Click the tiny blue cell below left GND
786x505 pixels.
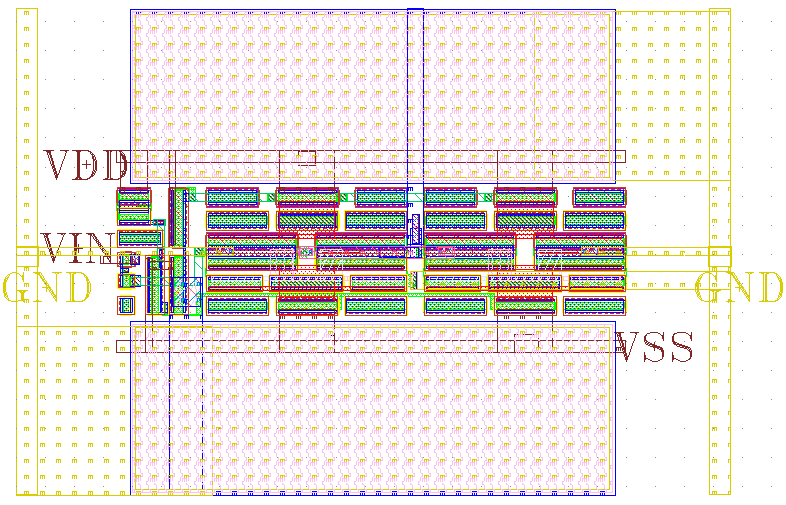126,305
